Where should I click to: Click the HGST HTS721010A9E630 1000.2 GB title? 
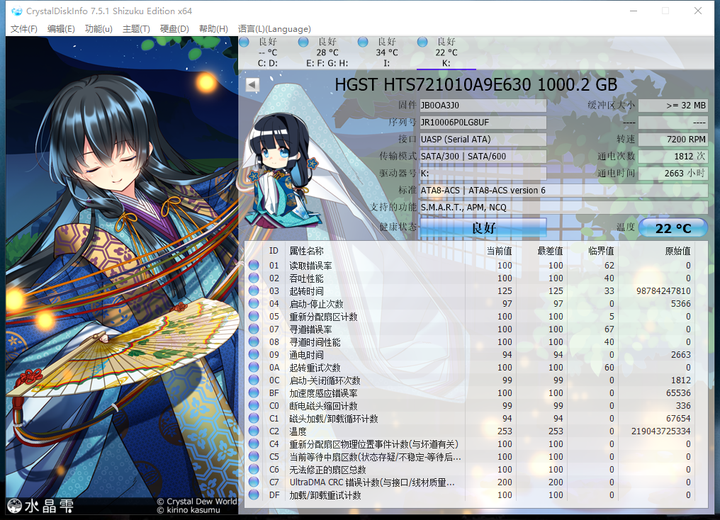tap(476, 85)
